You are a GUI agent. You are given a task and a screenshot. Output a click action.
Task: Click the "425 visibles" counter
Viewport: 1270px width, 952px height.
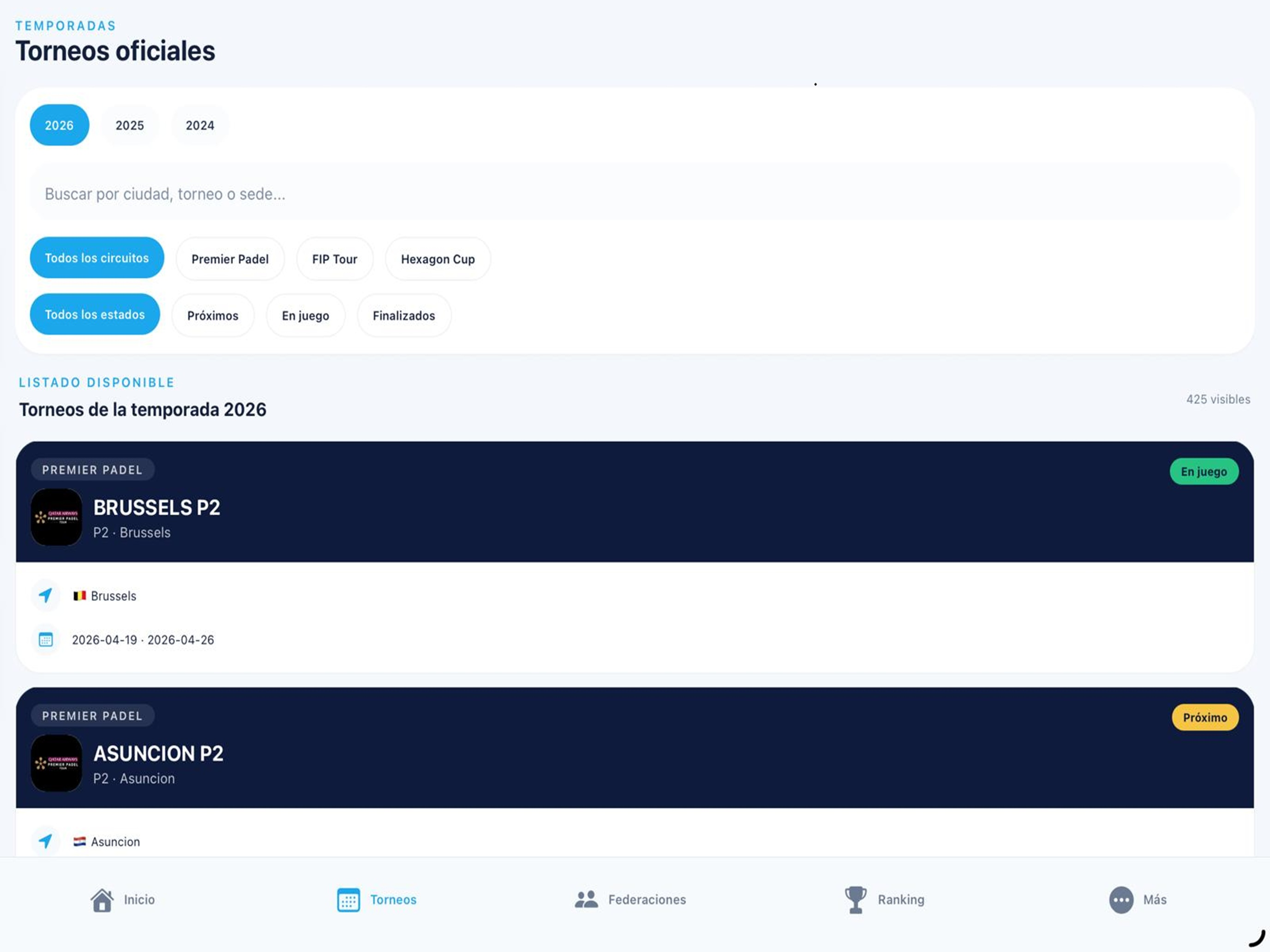[1218, 399]
